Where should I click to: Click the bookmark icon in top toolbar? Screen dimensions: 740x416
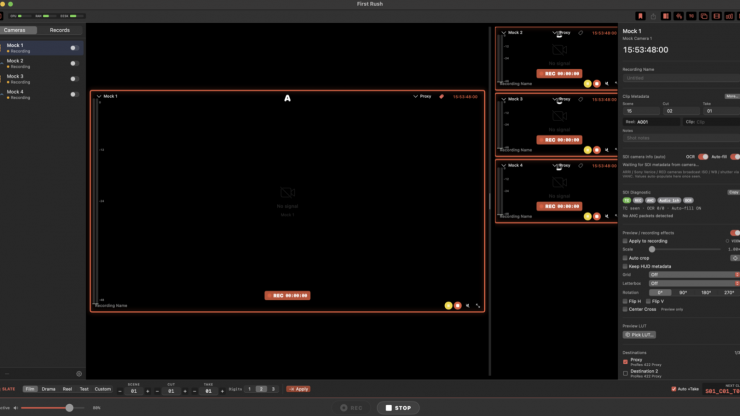[x=640, y=16]
